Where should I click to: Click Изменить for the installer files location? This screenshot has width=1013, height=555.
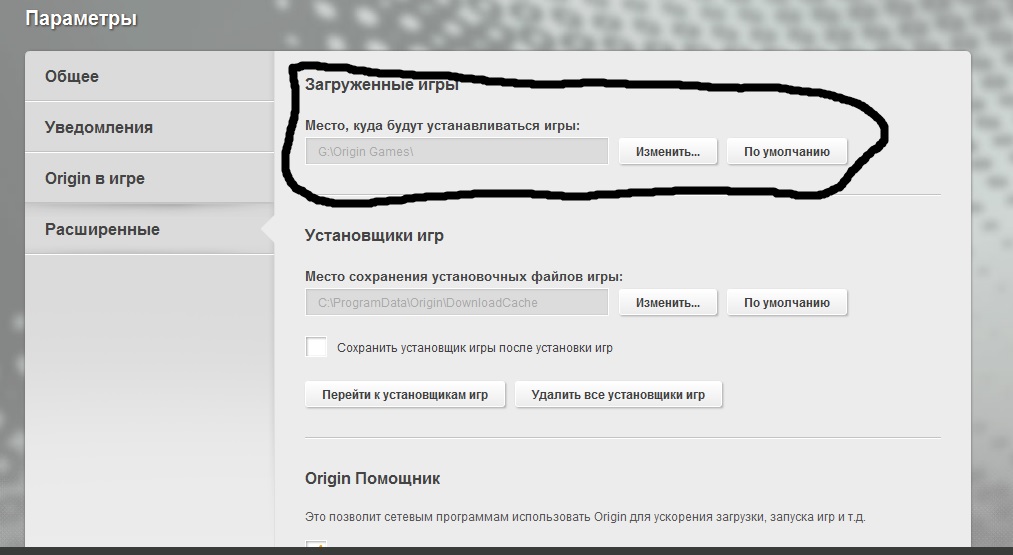pyautogui.click(x=668, y=302)
